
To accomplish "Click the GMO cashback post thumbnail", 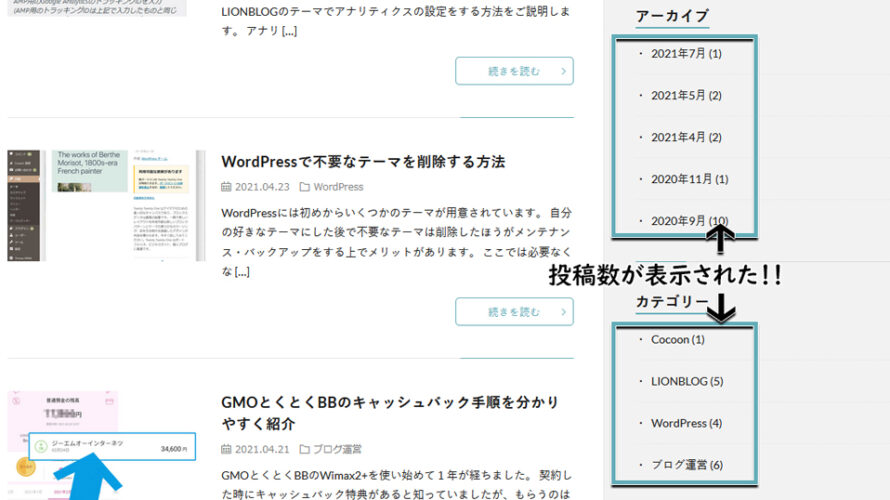I will tap(102, 445).
